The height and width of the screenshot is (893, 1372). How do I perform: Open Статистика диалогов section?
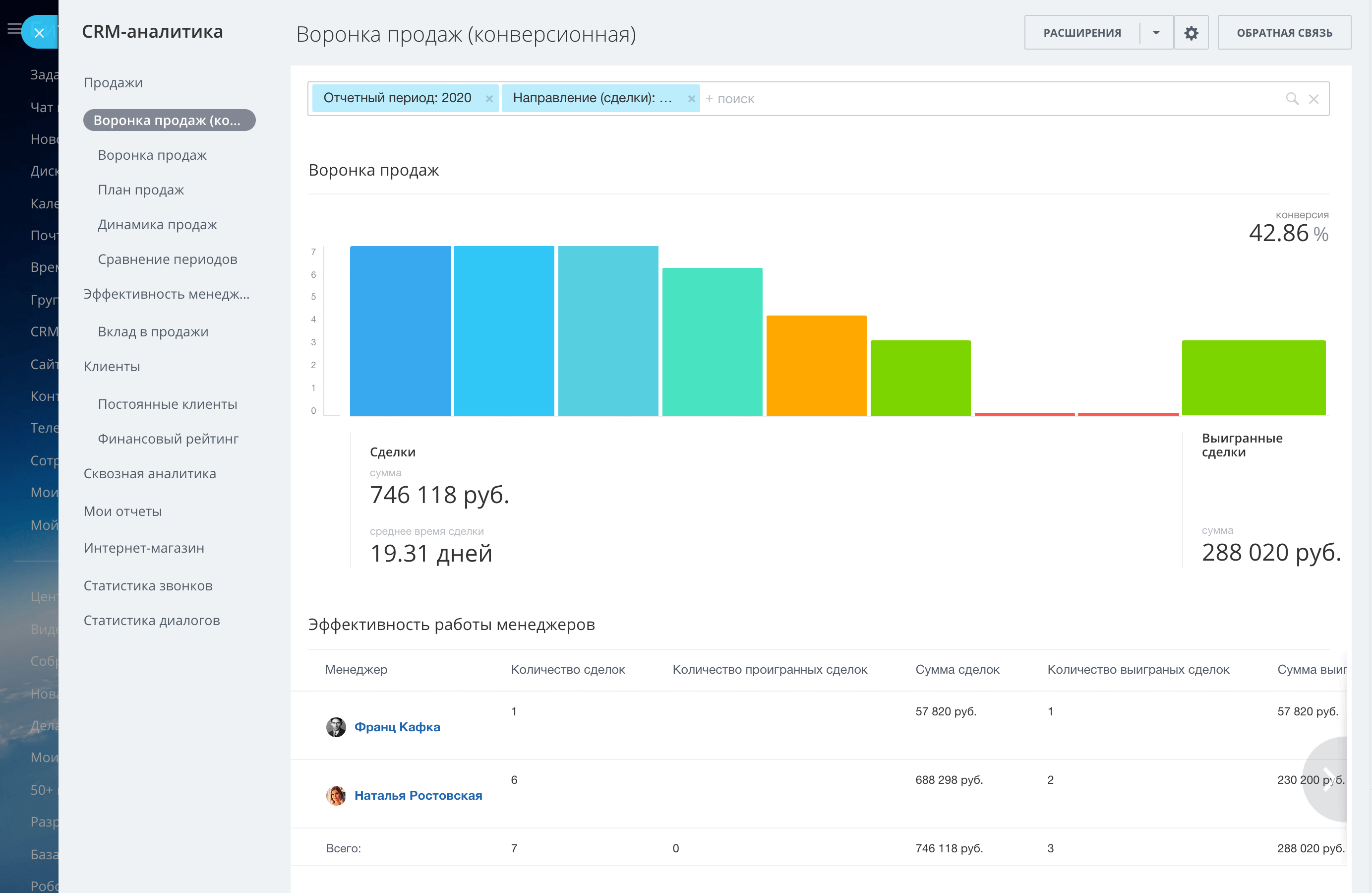pyautogui.click(x=152, y=620)
